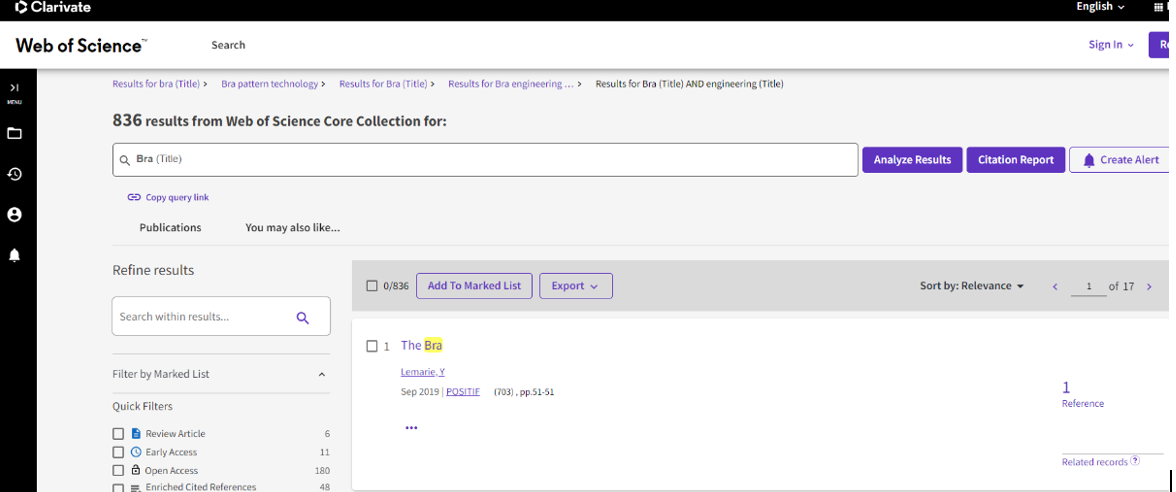Click the Create Alert button

click(1119, 160)
